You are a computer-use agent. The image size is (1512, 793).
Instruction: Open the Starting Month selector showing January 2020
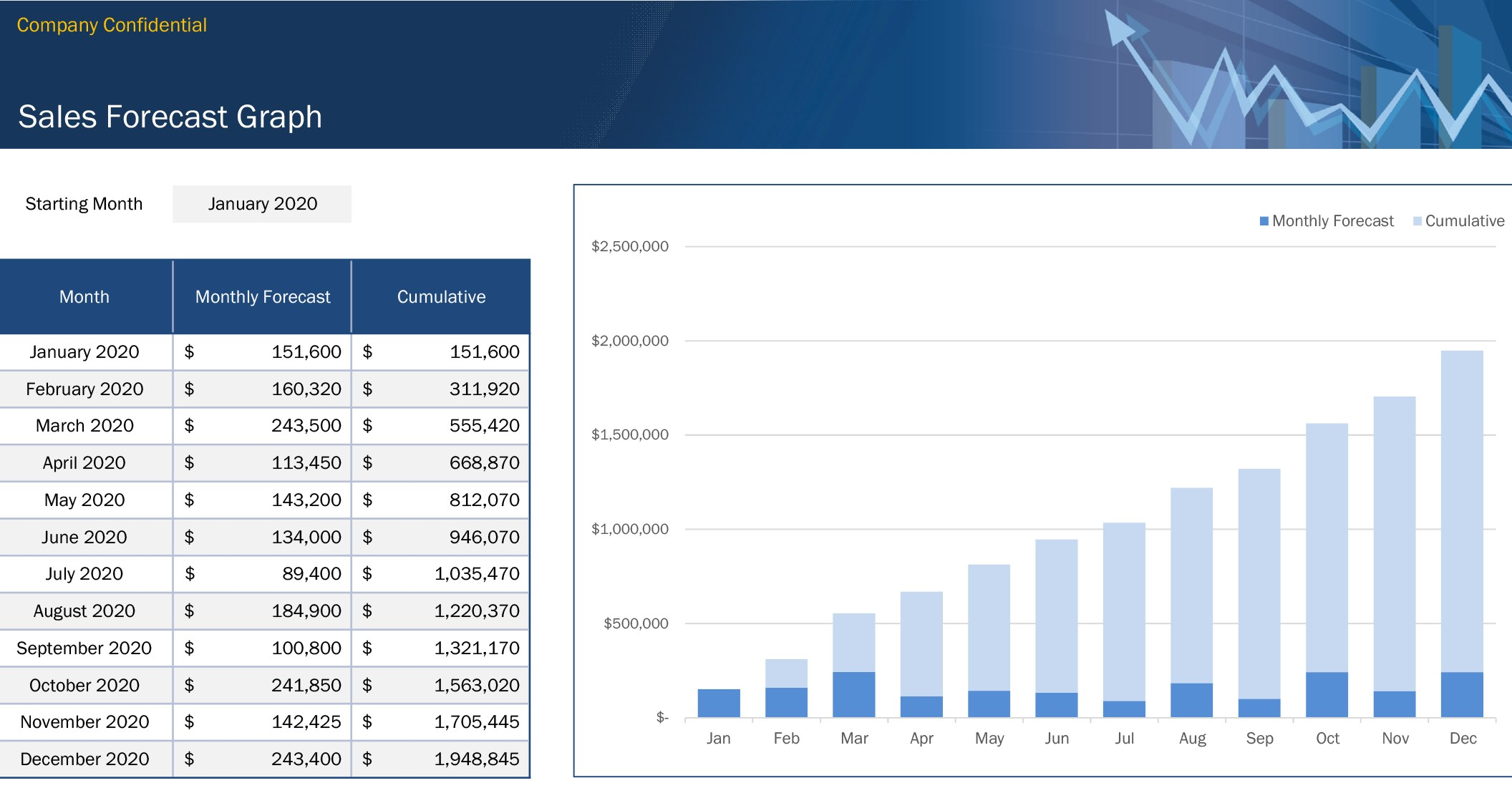click(x=261, y=204)
